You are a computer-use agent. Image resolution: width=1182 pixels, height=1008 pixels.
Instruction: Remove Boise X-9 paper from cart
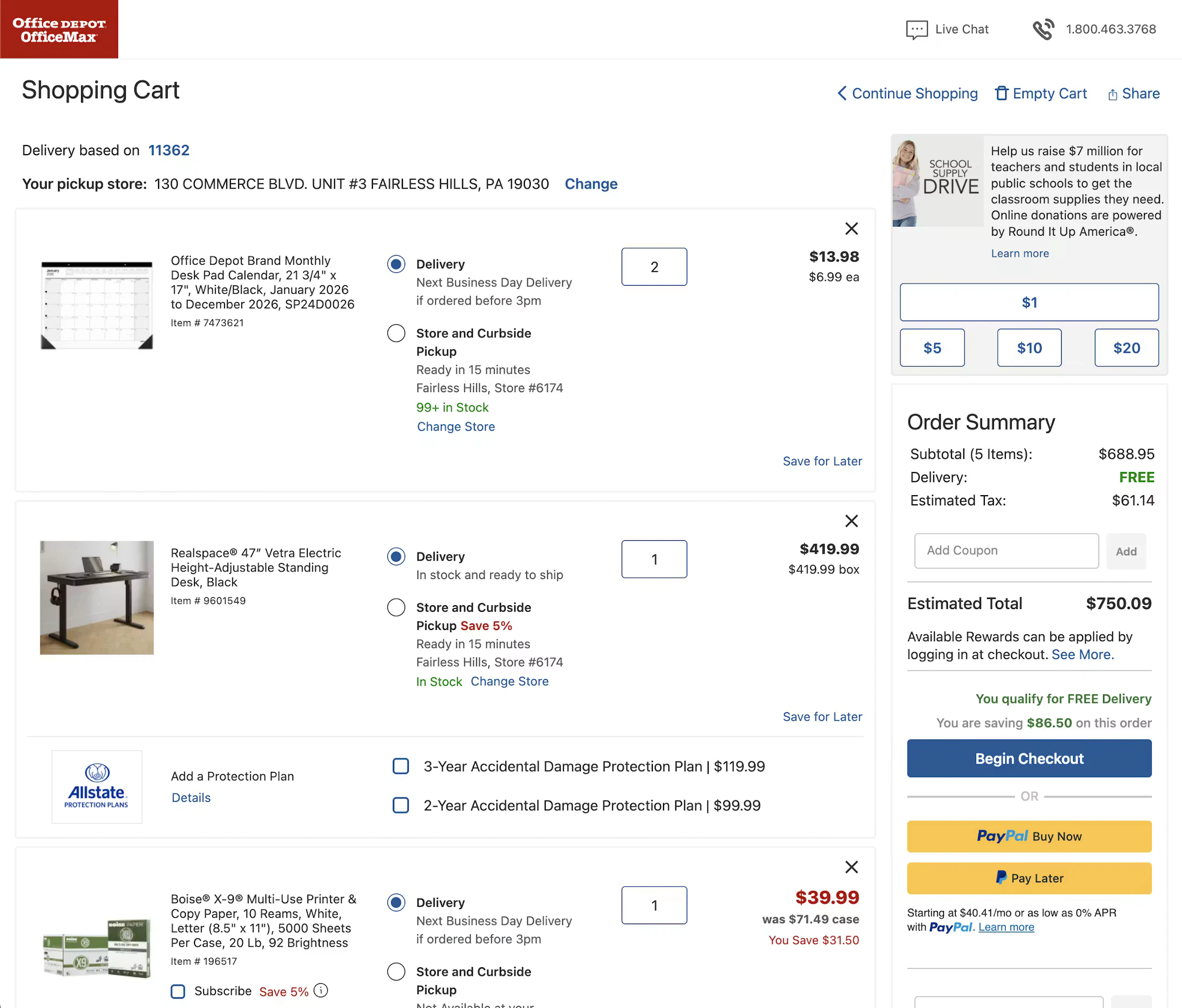pyautogui.click(x=851, y=867)
